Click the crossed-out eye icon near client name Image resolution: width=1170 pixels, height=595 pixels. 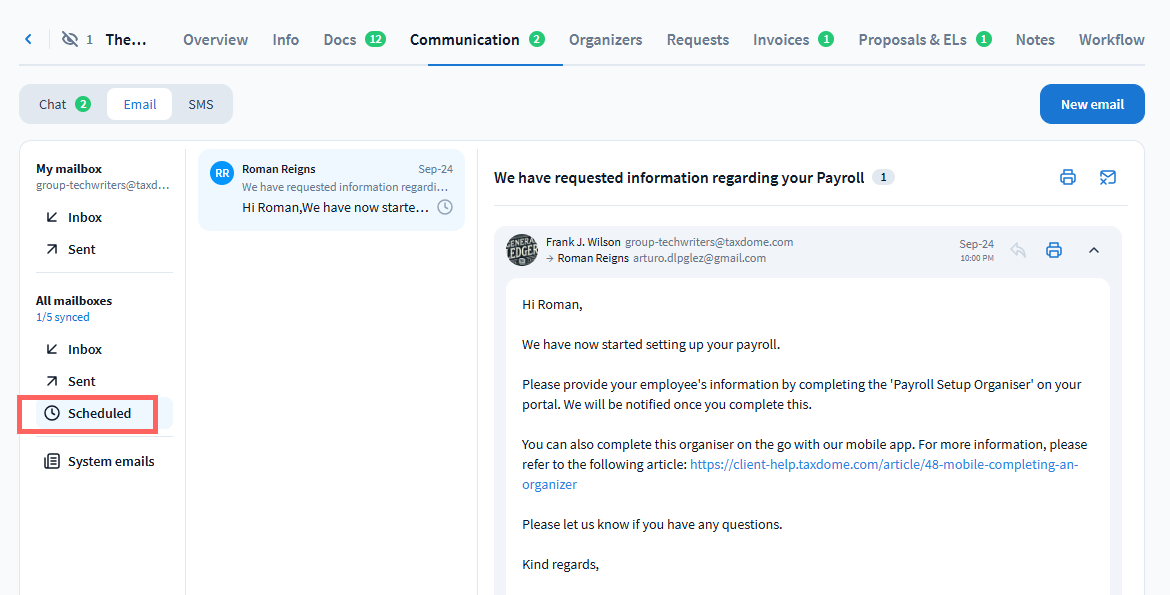(x=69, y=39)
